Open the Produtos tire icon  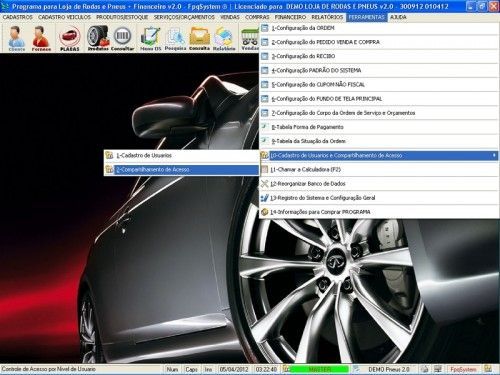(x=98, y=38)
